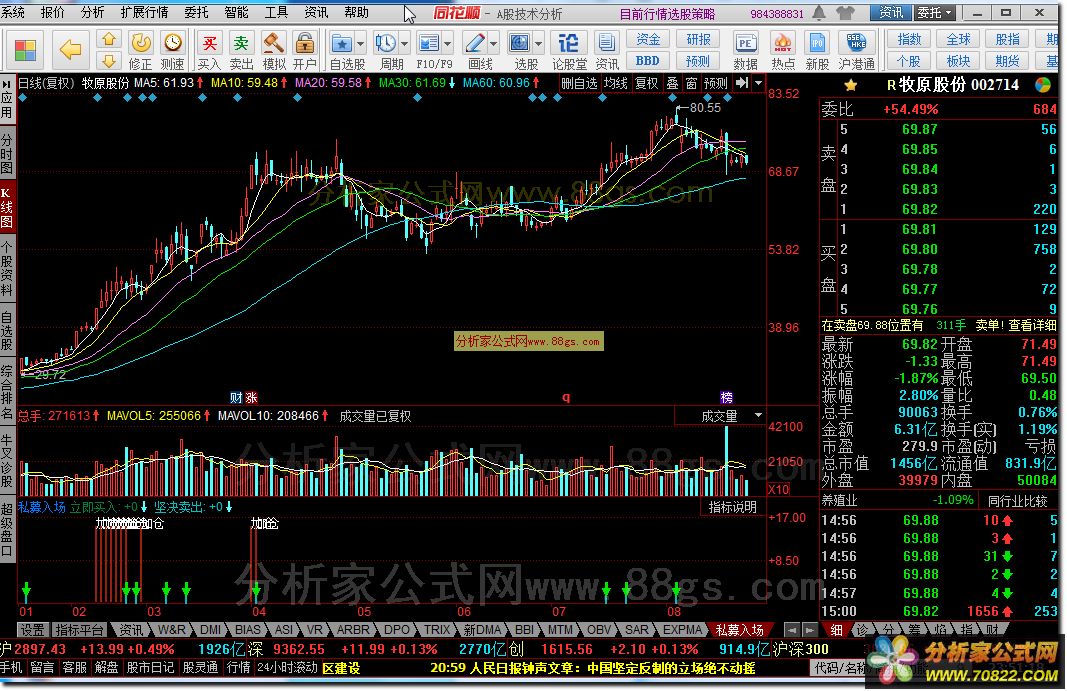1067x691 pixels.
Task: Expand the 选股 dropdown arrow
Action: 538,44
